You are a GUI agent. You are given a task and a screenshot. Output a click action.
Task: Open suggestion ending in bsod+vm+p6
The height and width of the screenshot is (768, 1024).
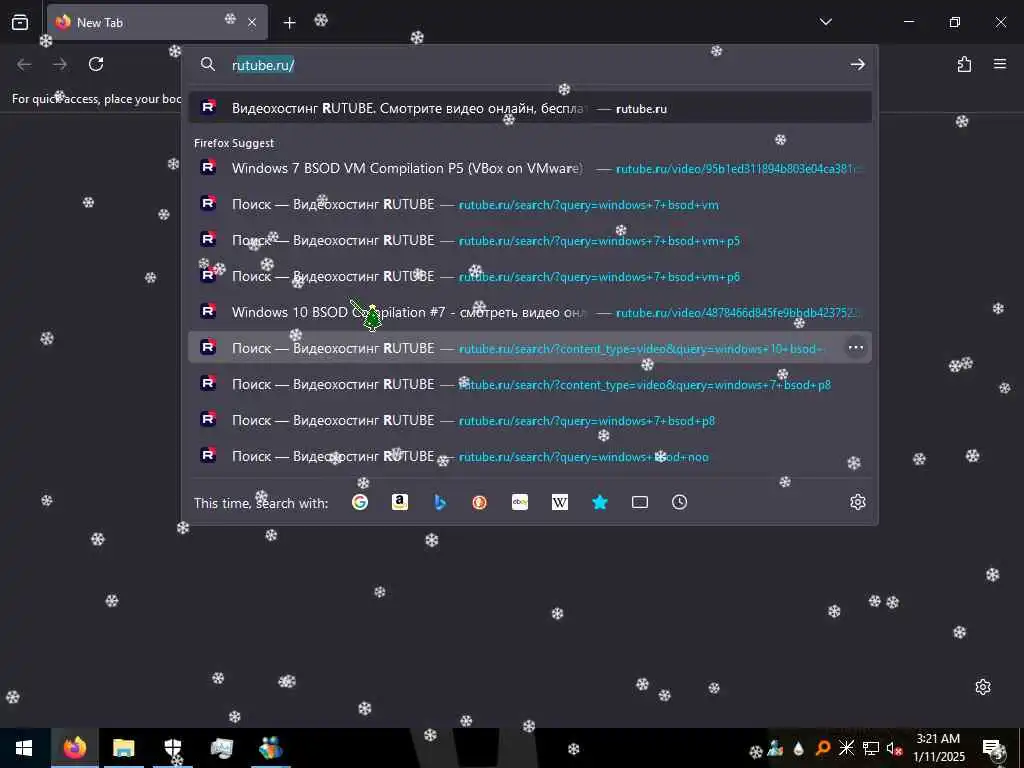coord(530,276)
